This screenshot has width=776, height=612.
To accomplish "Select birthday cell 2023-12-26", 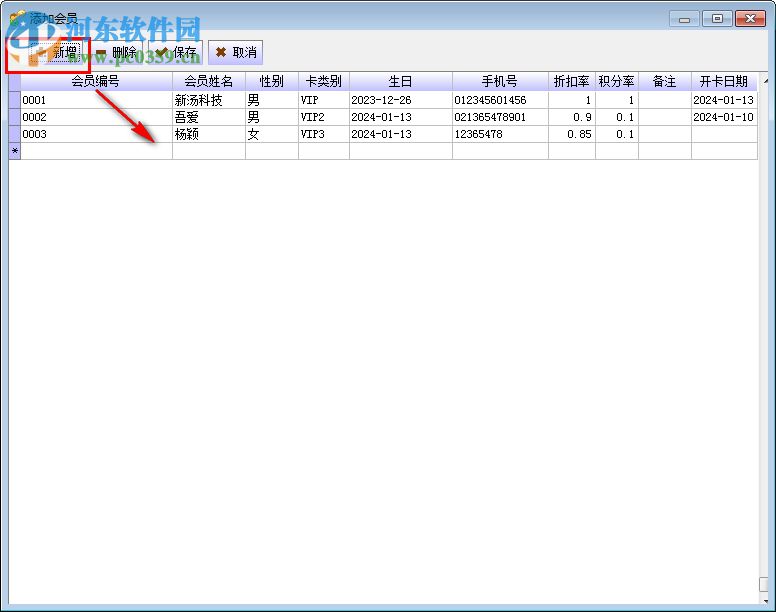I will point(400,100).
